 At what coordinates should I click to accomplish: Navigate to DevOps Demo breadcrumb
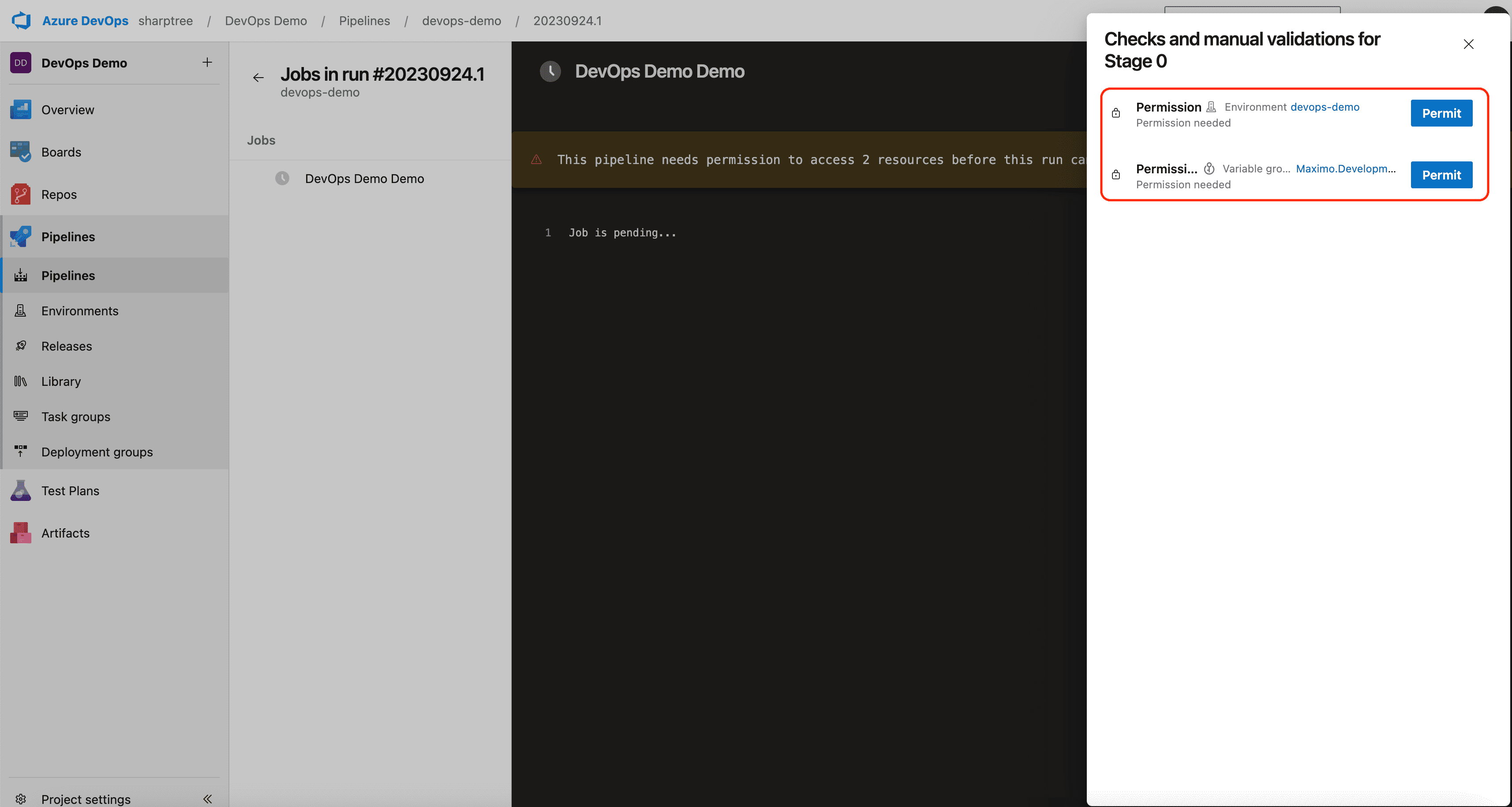(x=266, y=21)
